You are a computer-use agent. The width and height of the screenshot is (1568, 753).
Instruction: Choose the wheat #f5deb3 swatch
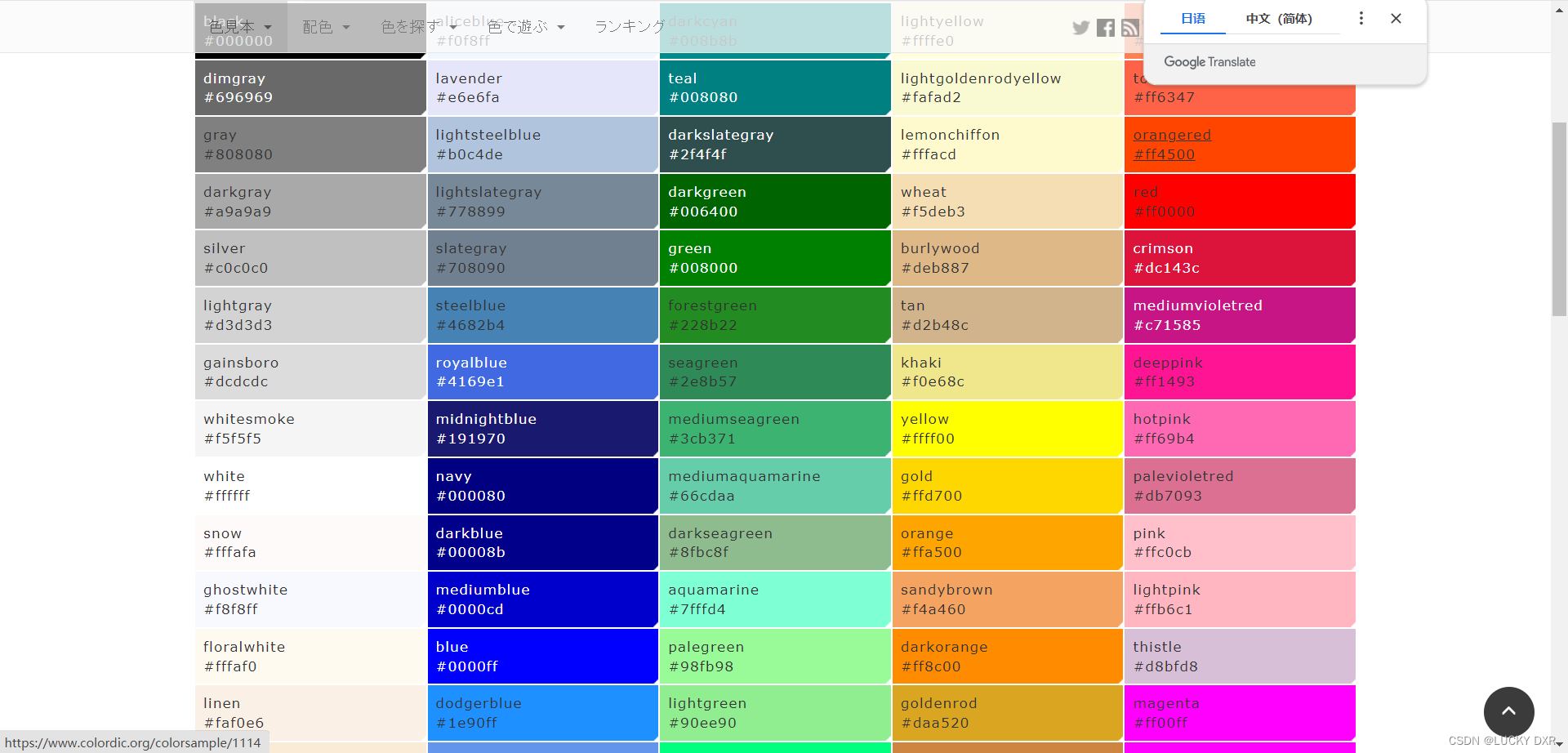(1008, 201)
